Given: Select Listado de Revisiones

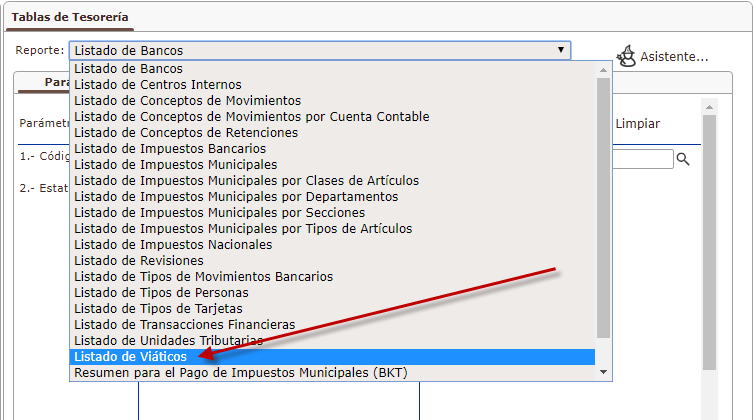Looking at the screenshot, I should click(332, 260).
